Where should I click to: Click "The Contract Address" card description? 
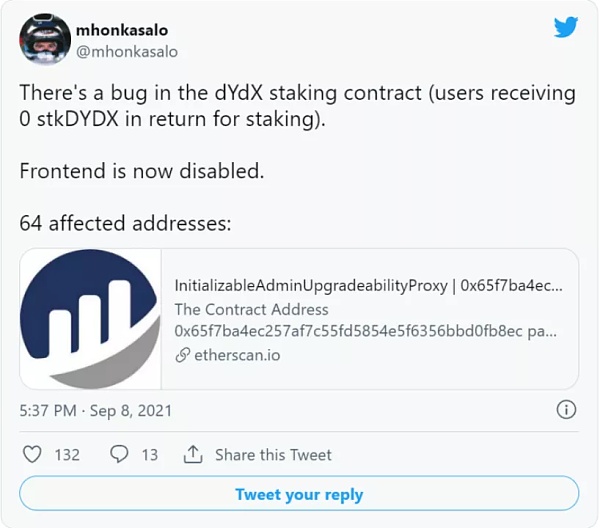pos(251,309)
